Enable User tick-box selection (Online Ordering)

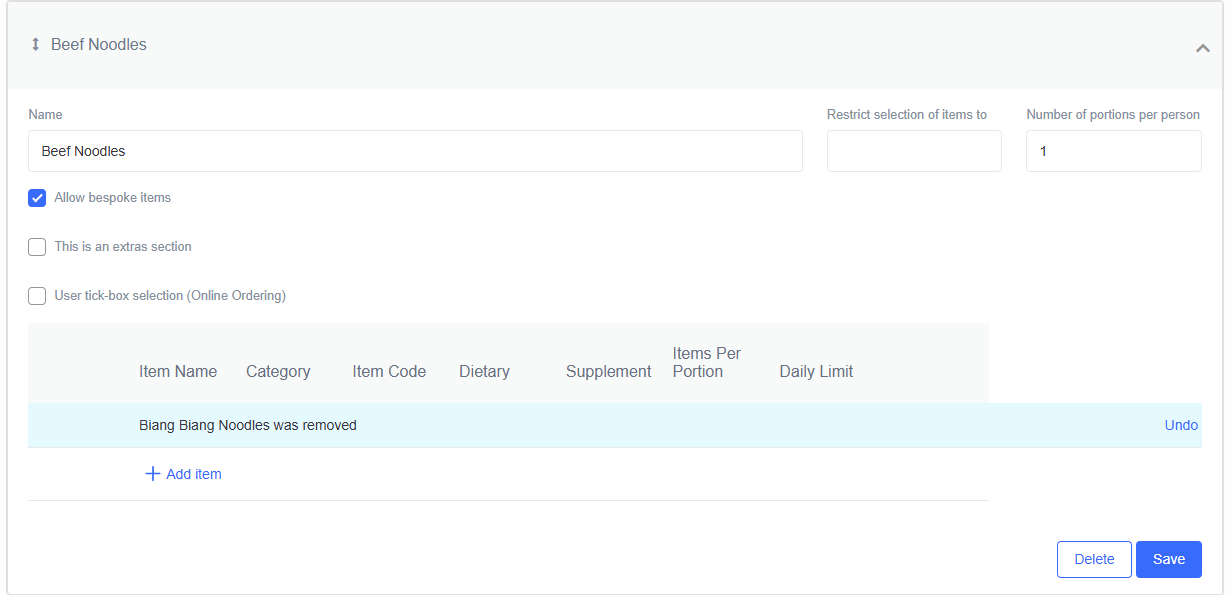pos(37,296)
